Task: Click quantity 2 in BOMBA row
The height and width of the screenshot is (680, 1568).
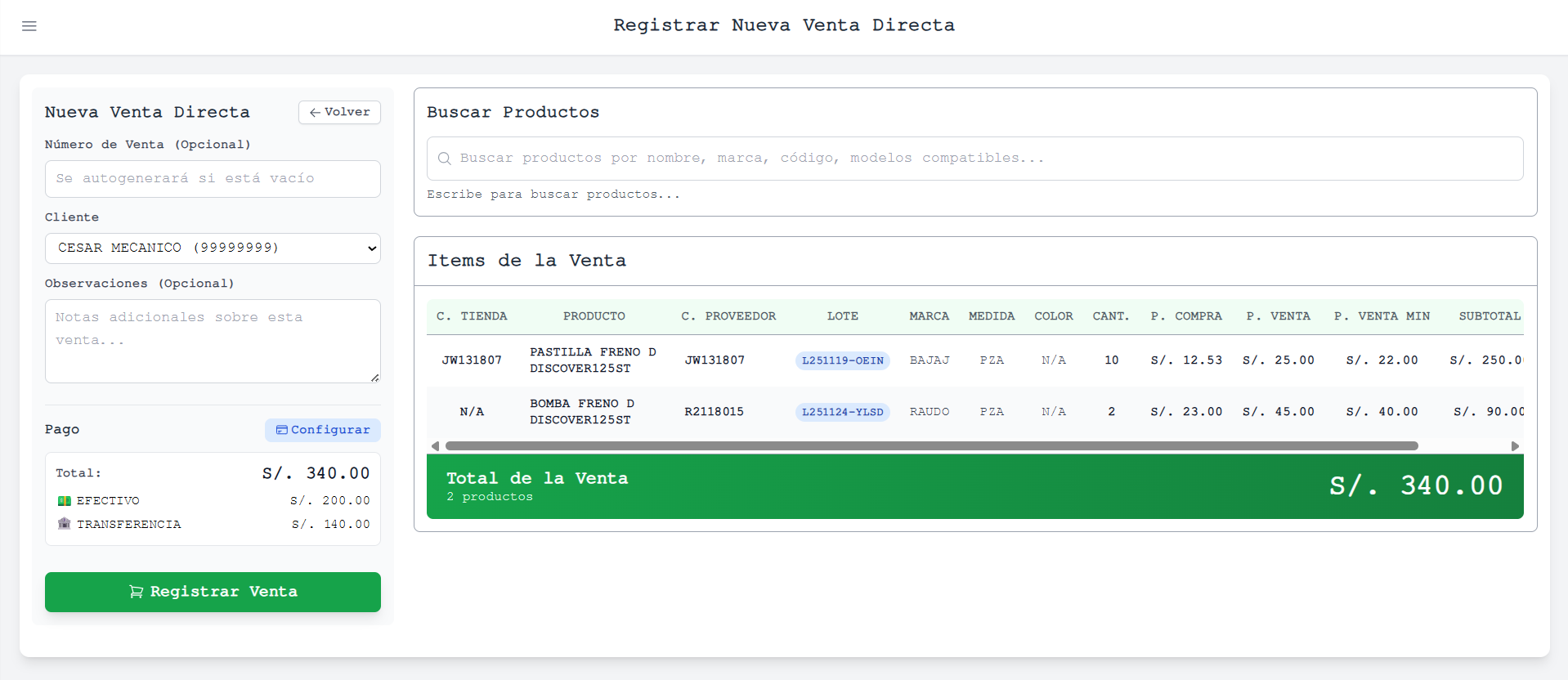Action: [x=1112, y=412]
